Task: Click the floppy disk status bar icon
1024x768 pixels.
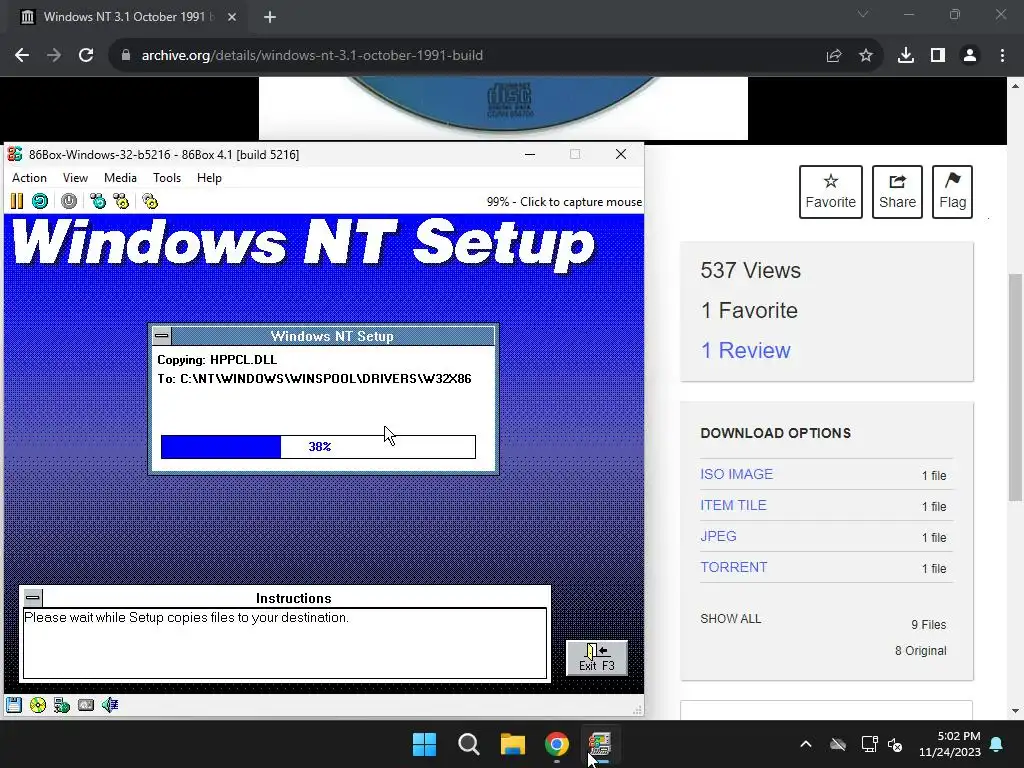Action: coord(14,705)
